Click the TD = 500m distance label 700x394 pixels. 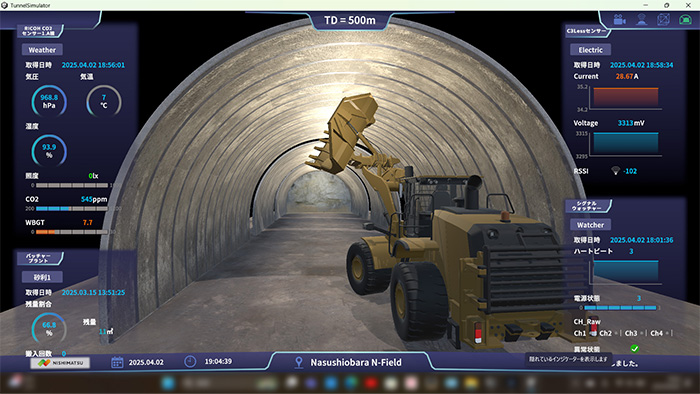coord(350,20)
